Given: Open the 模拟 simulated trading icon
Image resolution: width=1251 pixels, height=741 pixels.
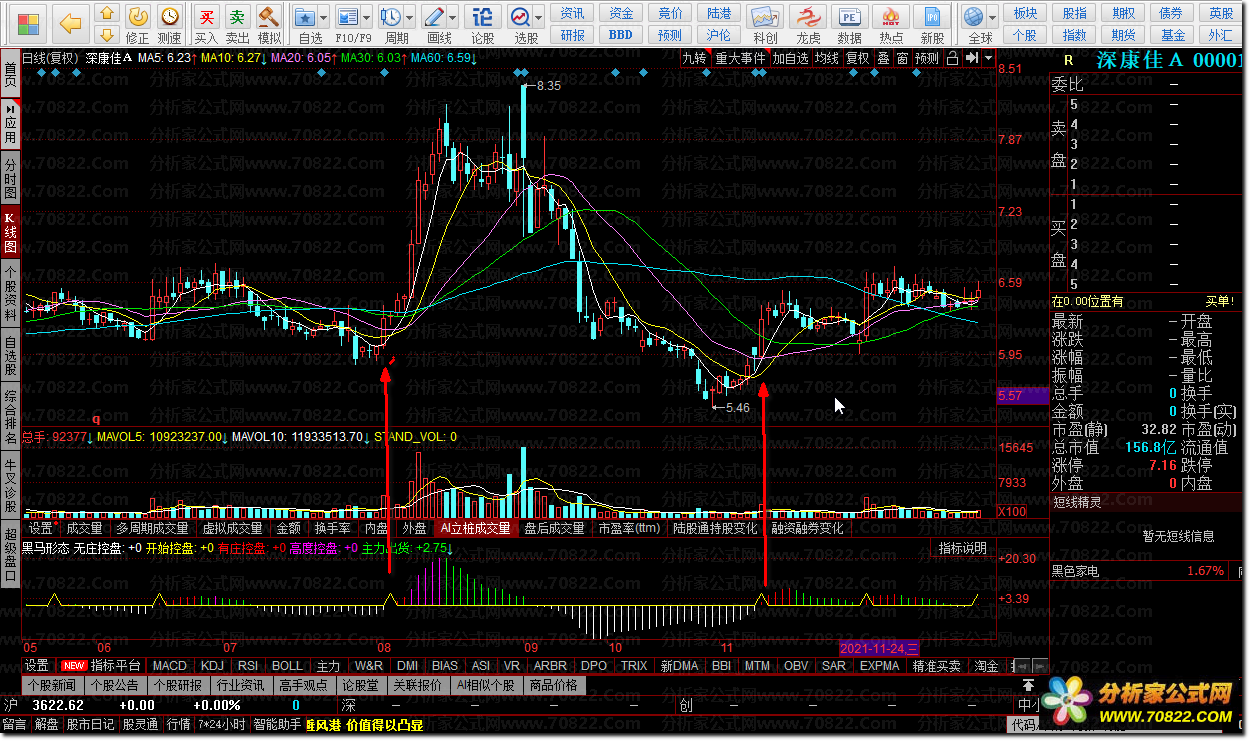Looking at the screenshot, I should pos(269,23).
